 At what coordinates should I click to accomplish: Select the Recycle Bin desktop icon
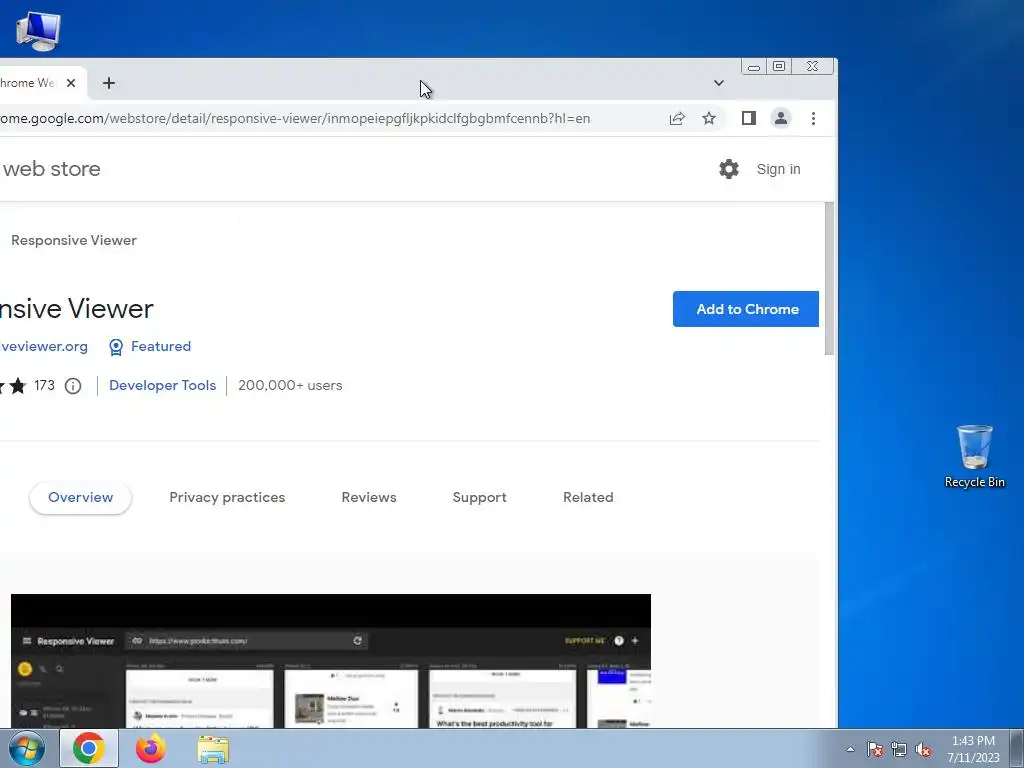click(974, 456)
